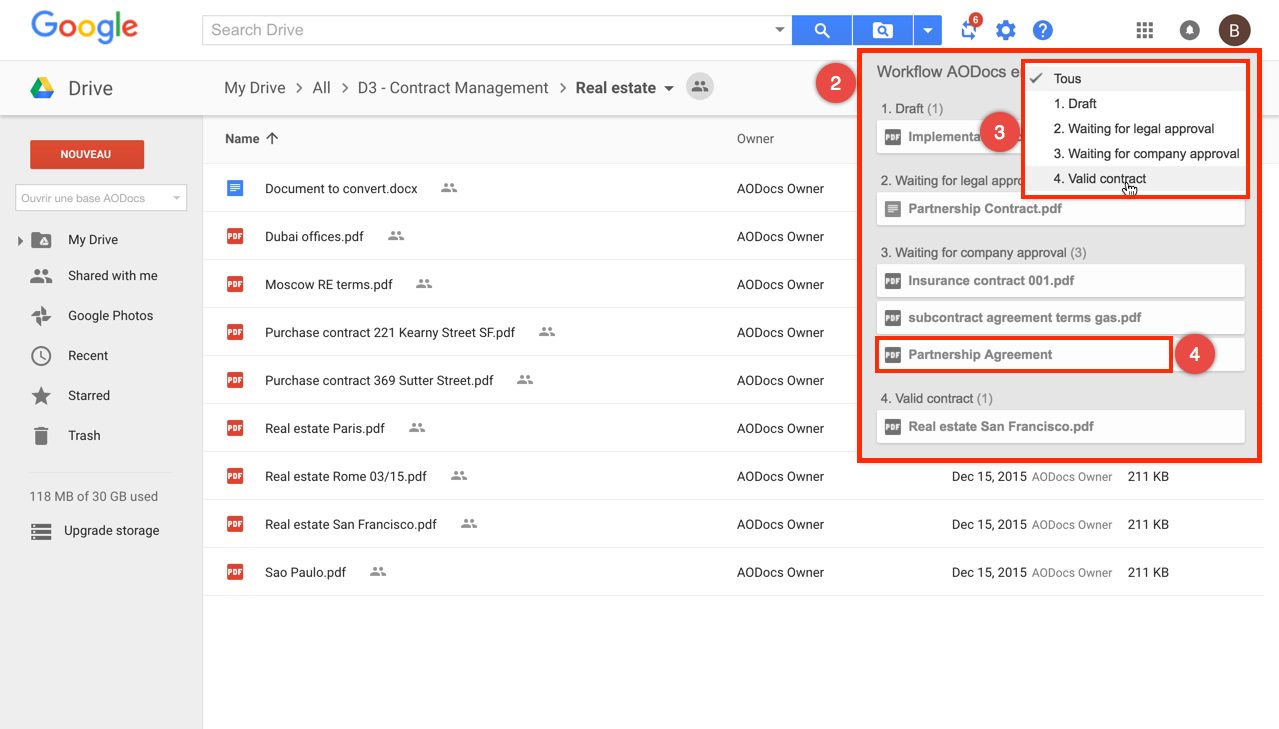Click Upgrade storage link

pos(112,531)
